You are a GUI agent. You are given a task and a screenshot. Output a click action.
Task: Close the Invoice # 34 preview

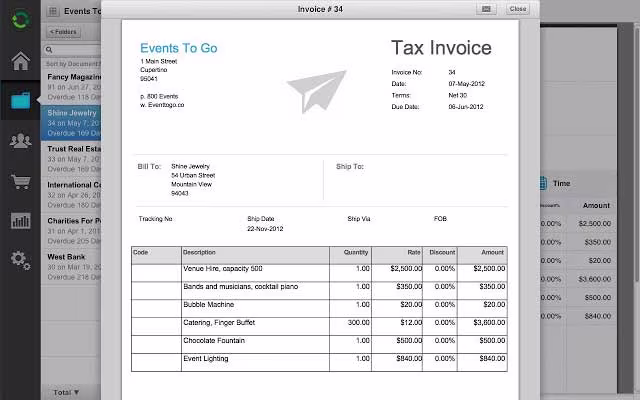(x=518, y=9)
